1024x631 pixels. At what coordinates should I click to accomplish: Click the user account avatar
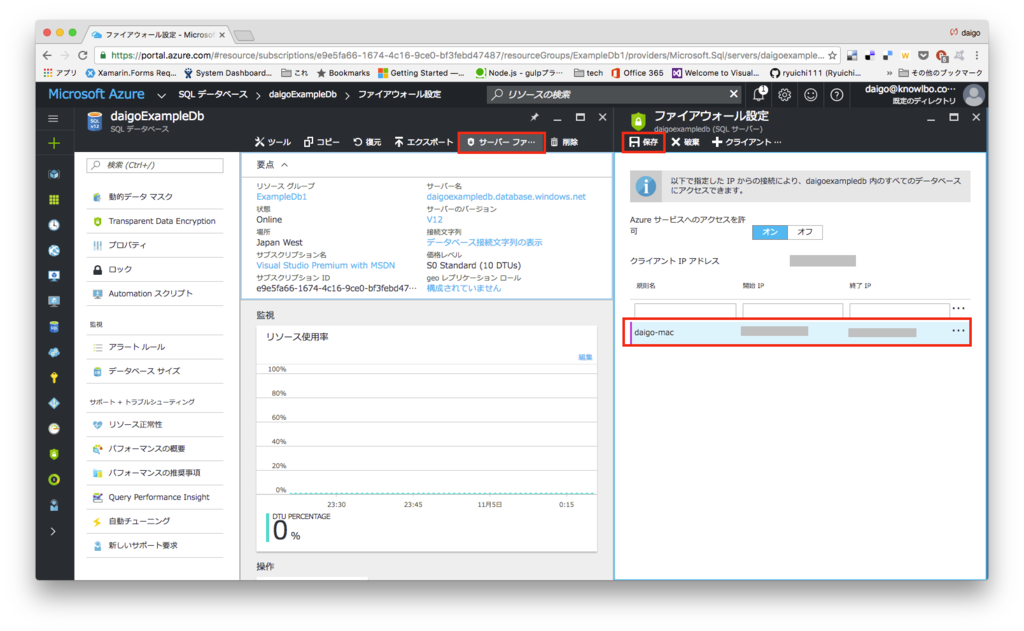click(973, 95)
